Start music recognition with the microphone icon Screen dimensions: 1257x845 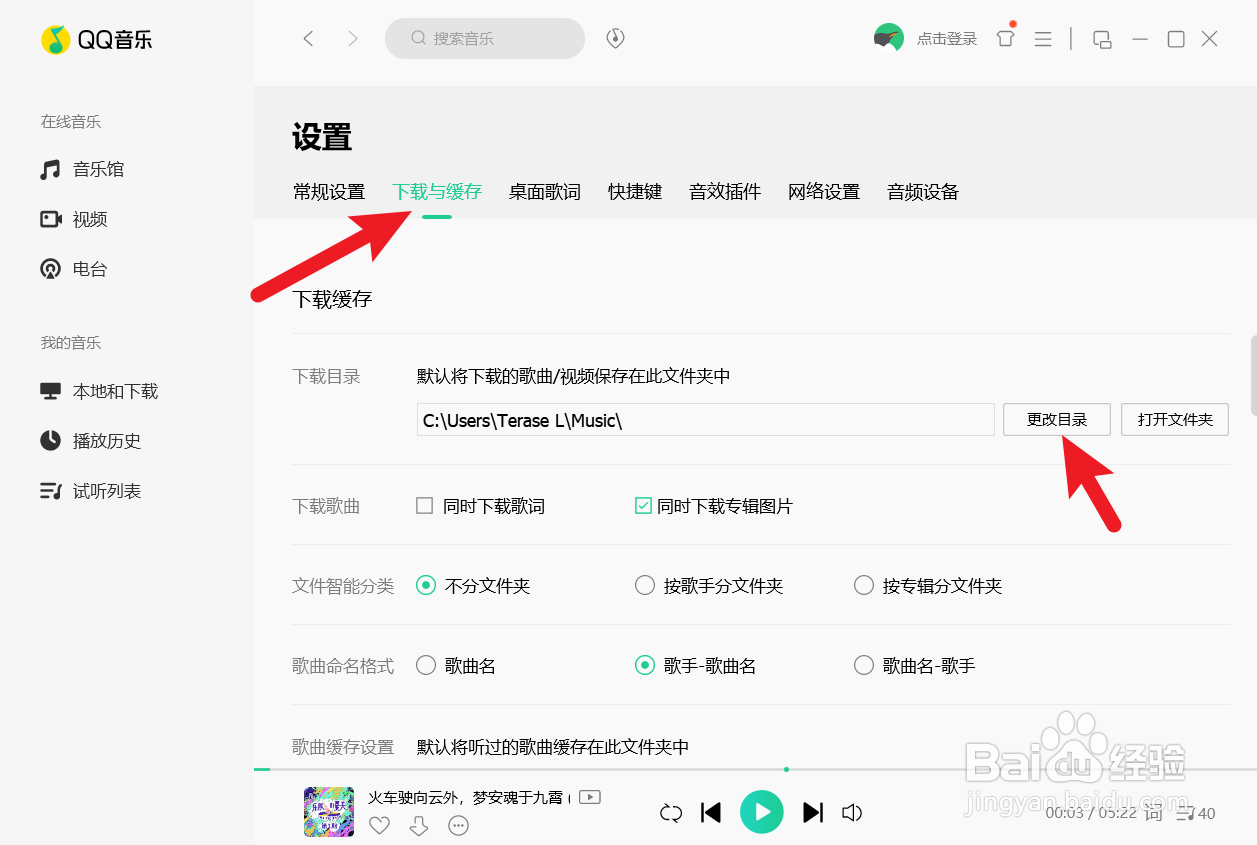click(x=615, y=37)
